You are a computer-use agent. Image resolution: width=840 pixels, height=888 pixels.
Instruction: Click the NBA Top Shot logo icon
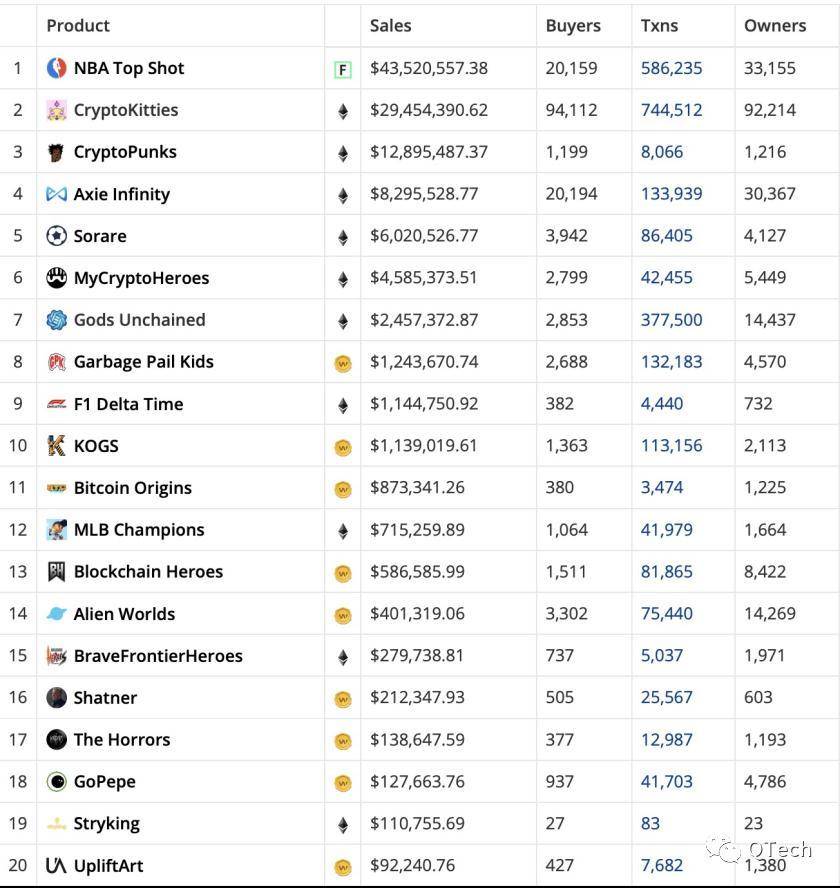coord(57,68)
